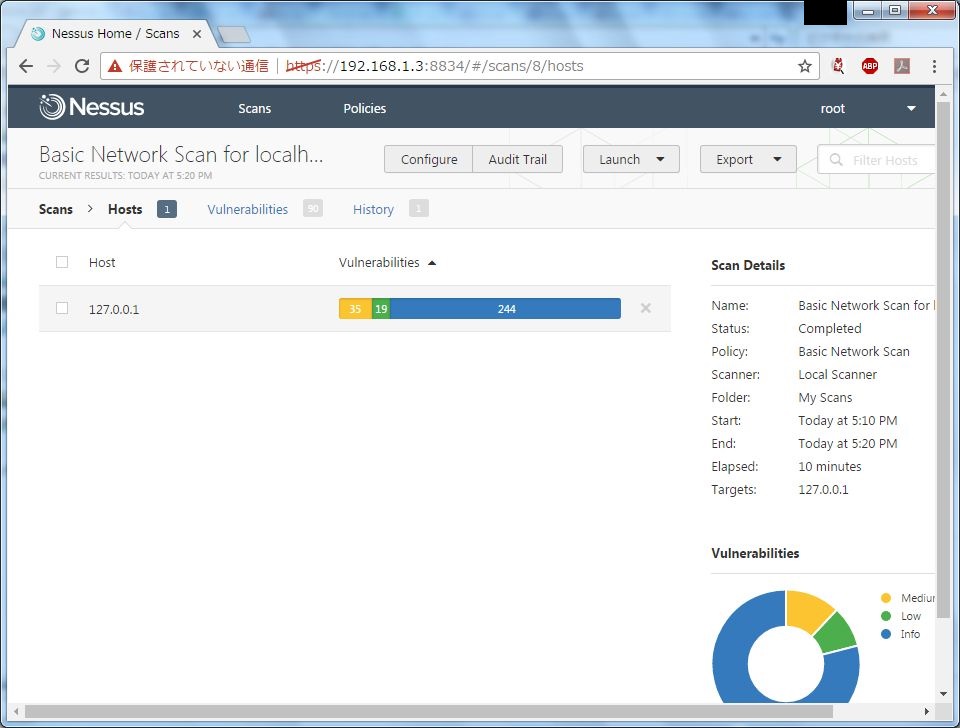The height and width of the screenshot is (728, 960).
Task: Click the vertical scrollbar down arrow
Action: pos(943,694)
